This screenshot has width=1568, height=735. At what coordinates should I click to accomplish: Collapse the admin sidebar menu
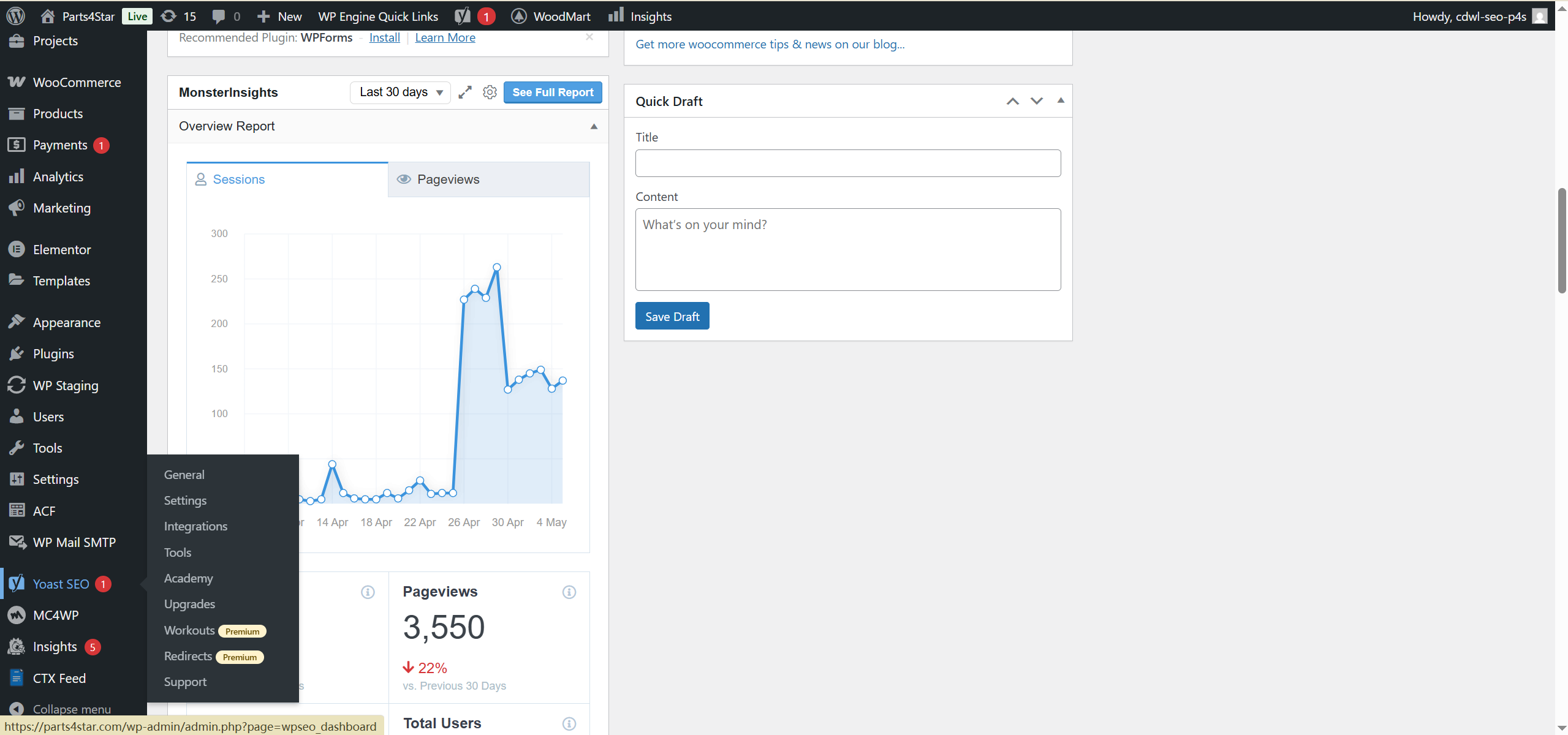click(72, 708)
